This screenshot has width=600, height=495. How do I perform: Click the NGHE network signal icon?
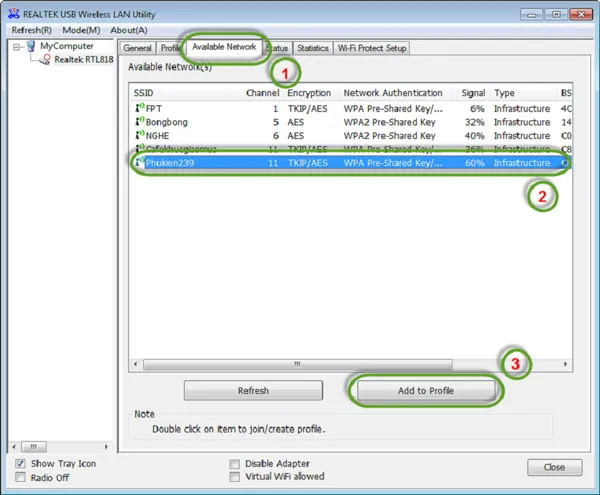click(x=139, y=135)
